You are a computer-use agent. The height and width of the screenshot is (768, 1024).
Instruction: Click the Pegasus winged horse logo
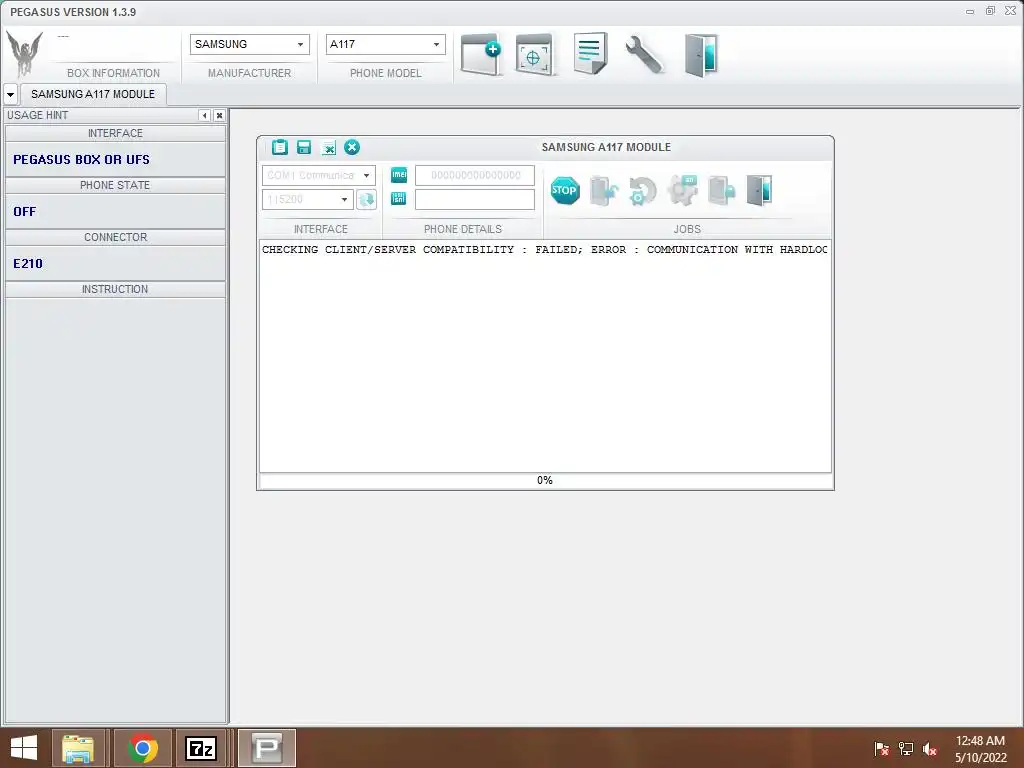[24, 54]
